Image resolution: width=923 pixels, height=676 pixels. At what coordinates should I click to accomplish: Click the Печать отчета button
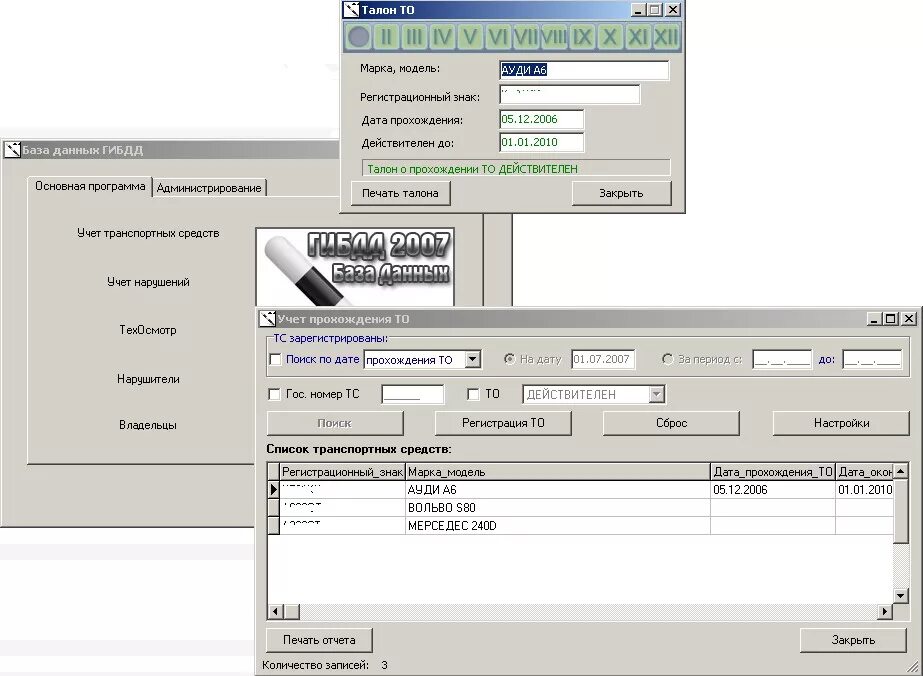[x=319, y=640]
